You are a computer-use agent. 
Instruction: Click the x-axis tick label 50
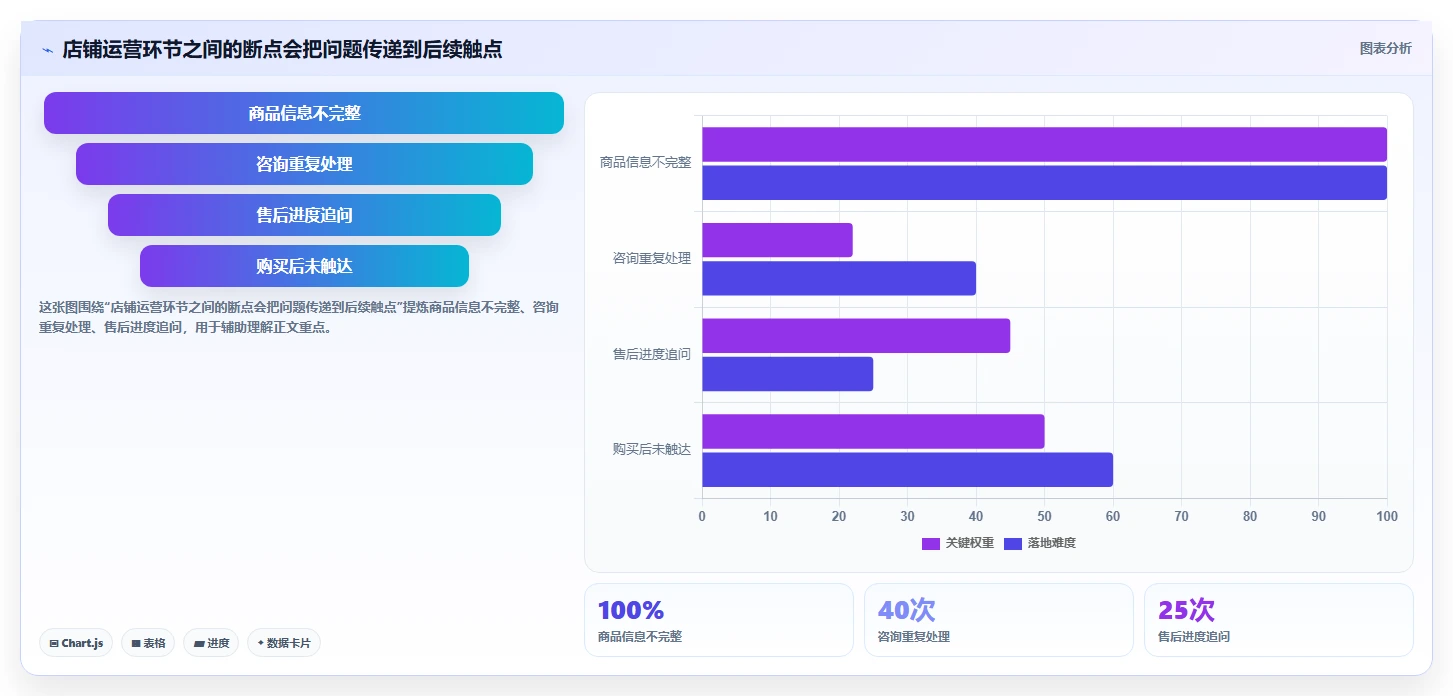(1044, 516)
